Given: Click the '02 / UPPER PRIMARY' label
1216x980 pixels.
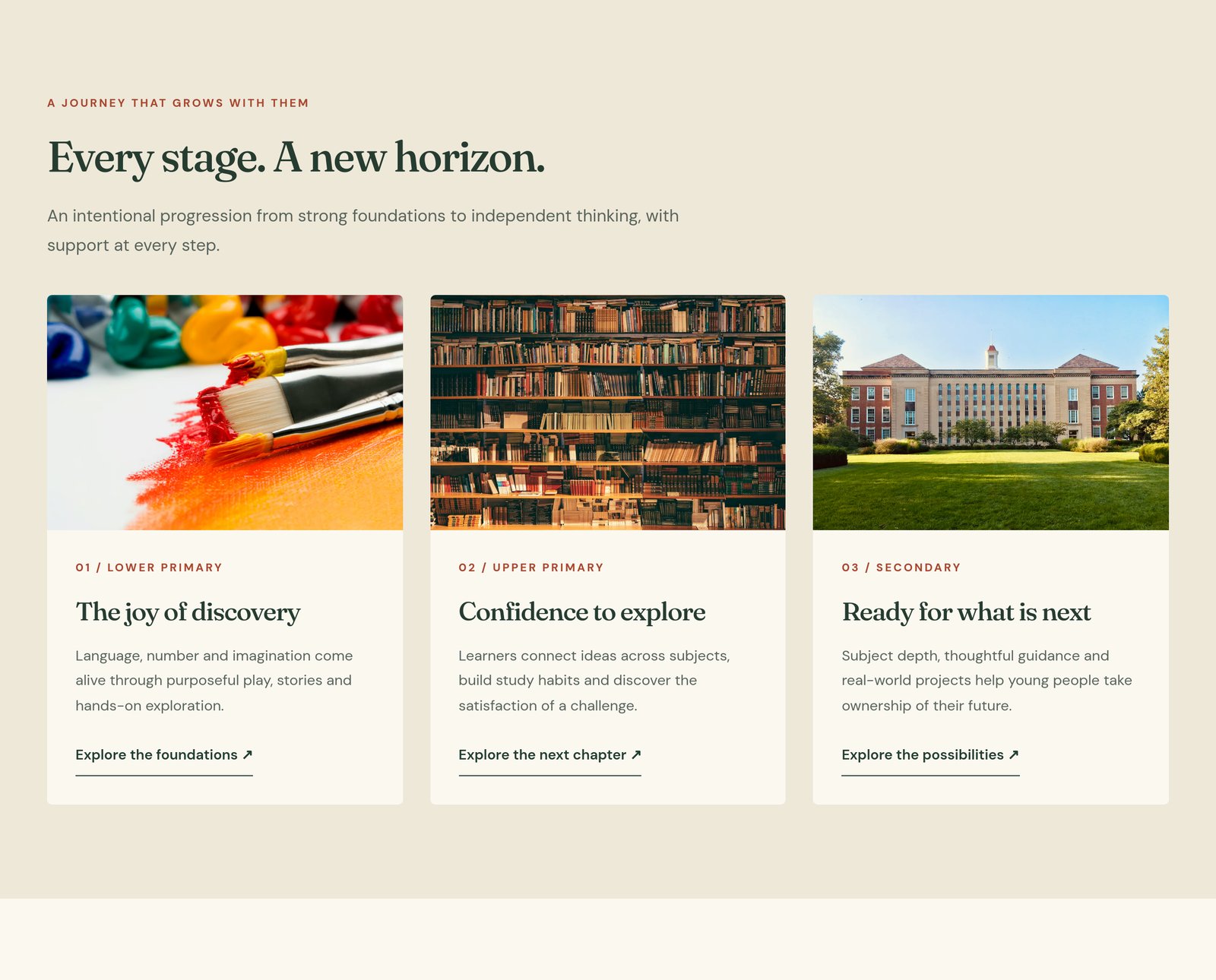Looking at the screenshot, I should pyautogui.click(x=531, y=567).
